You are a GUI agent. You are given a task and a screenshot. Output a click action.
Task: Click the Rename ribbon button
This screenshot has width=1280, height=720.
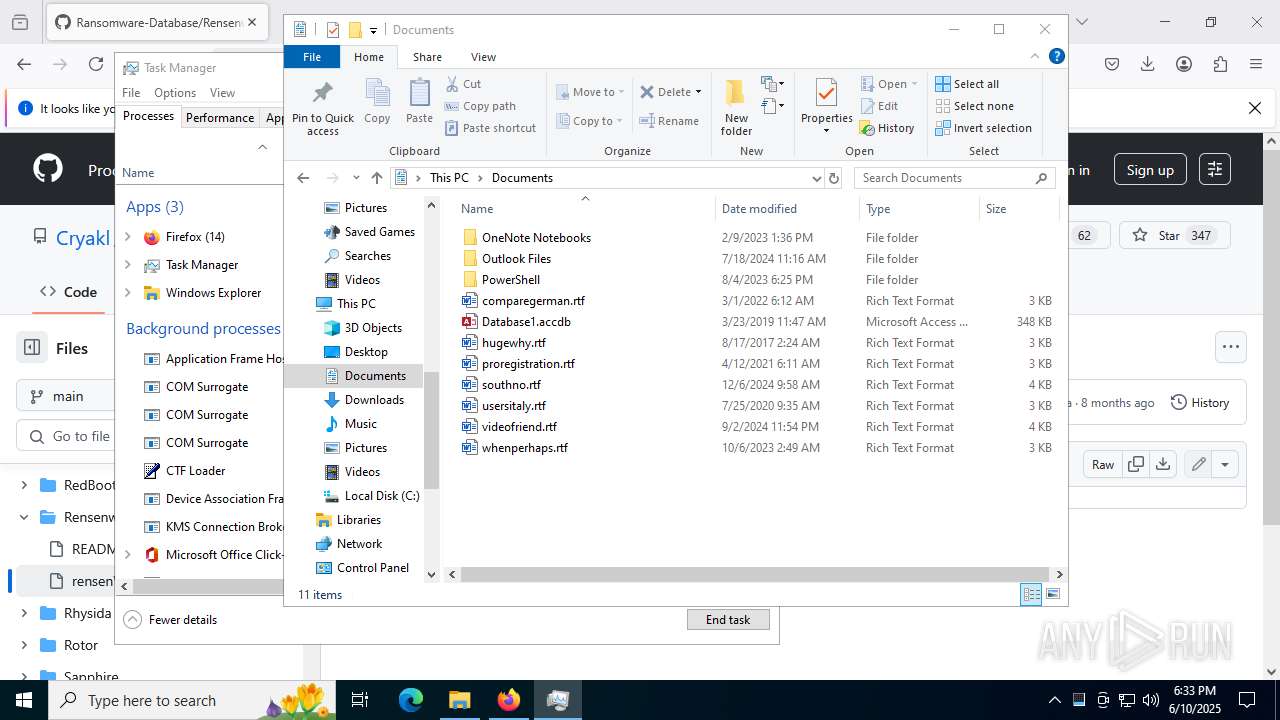[669, 121]
